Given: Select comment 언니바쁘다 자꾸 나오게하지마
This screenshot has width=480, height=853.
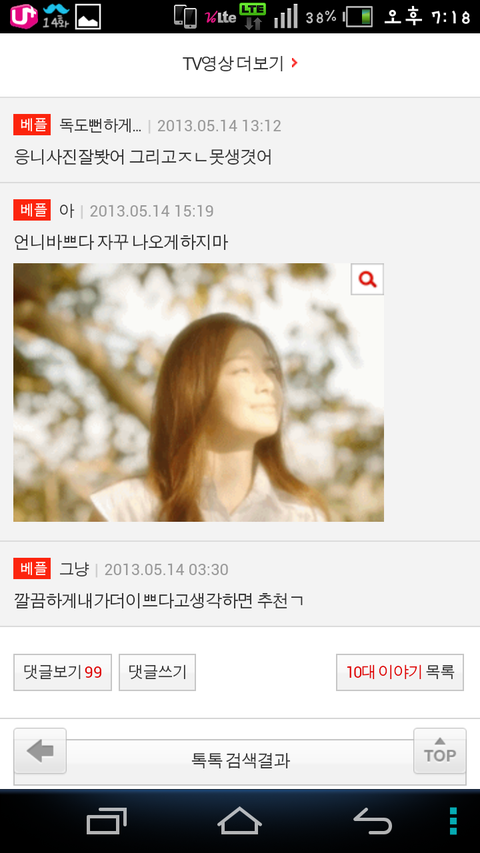Looking at the screenshot, I should pyautogui.click(x=121, y=243).
